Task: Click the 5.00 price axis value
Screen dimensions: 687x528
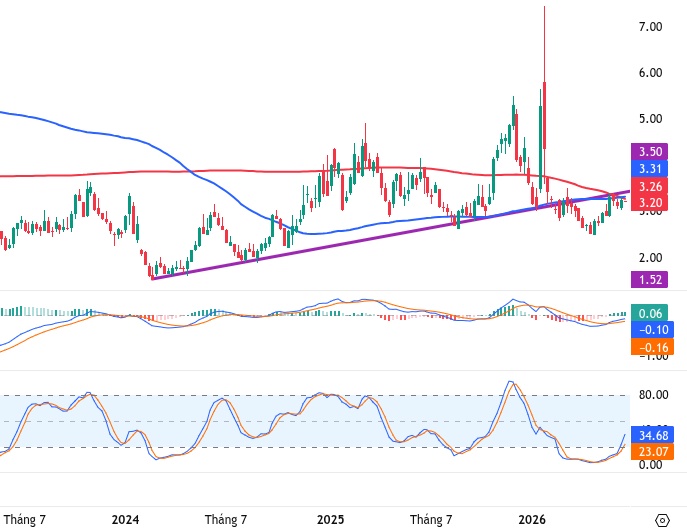Action: tap(650, 119)
